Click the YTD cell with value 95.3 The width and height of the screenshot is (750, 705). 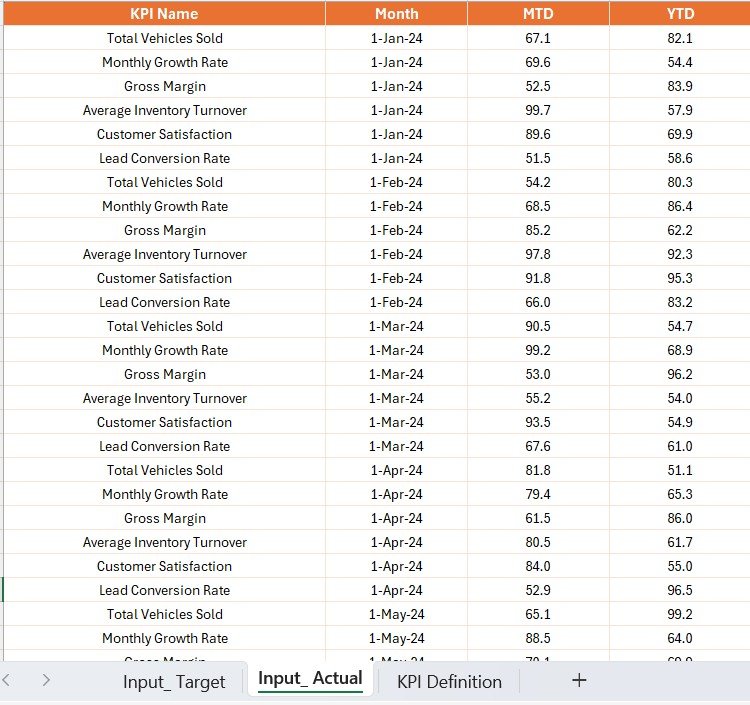tap(680, 278)
